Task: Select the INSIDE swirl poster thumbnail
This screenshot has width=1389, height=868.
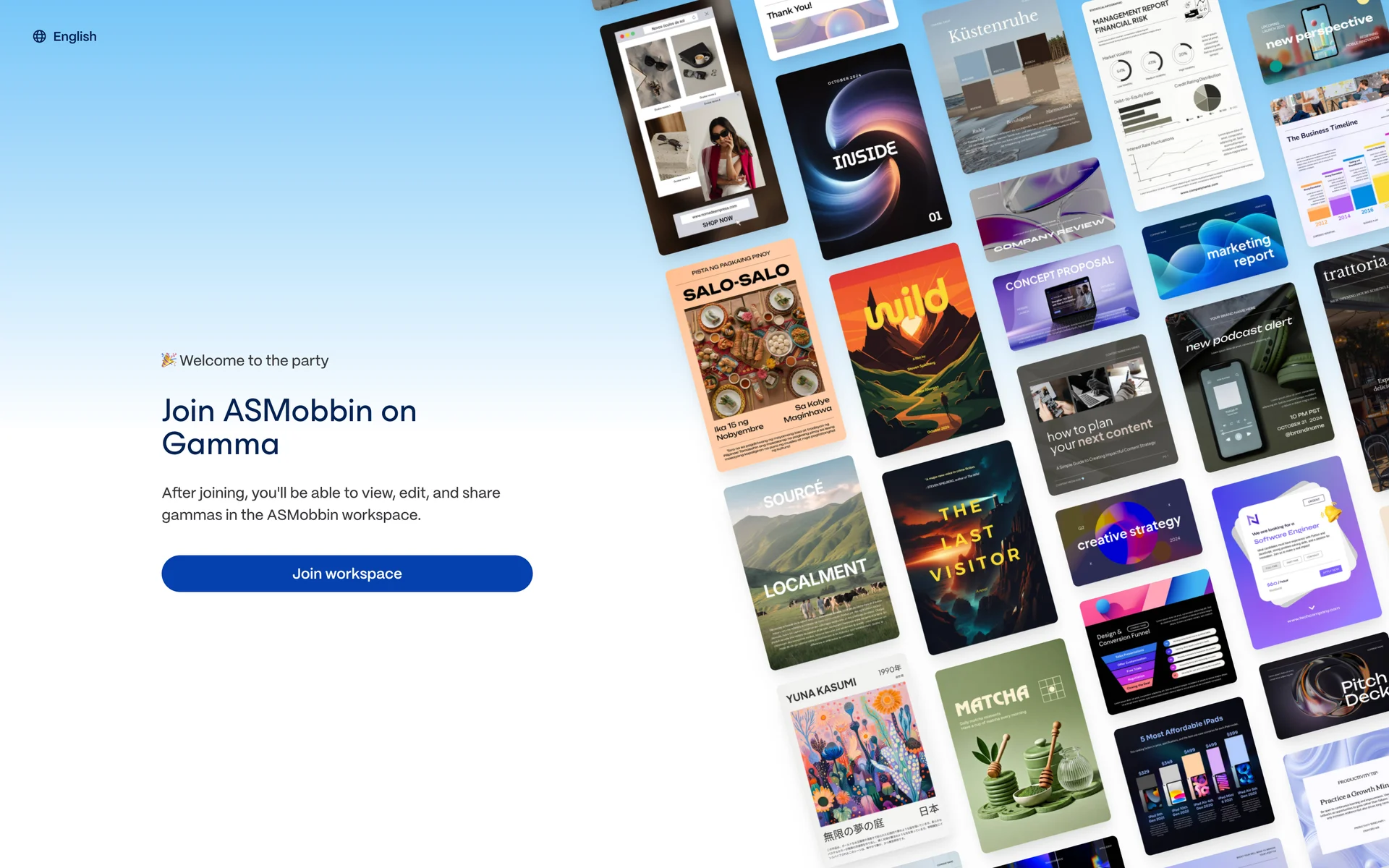Action: tap(864, 152)
